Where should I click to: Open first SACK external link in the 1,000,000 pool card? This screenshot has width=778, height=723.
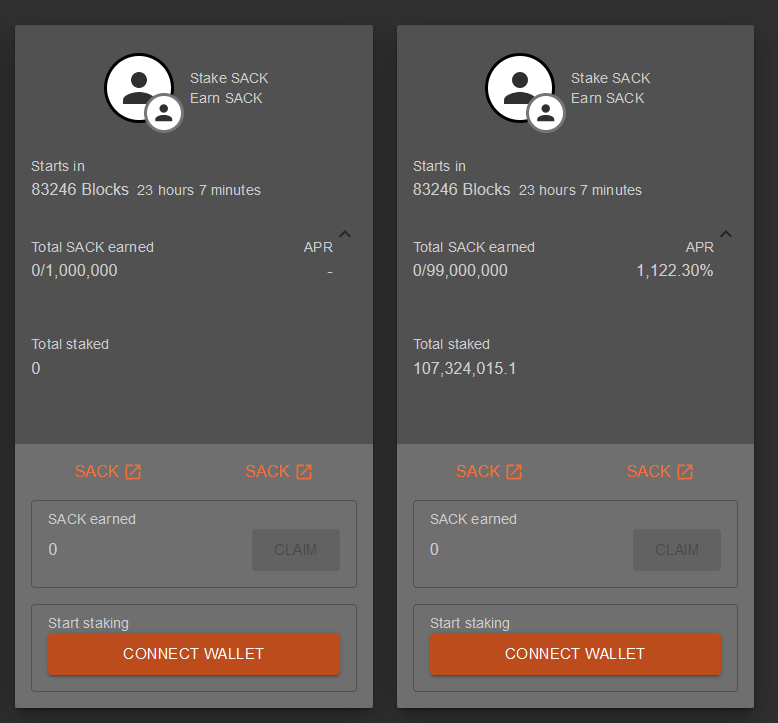pyautogui.click(x=108, y=471)
